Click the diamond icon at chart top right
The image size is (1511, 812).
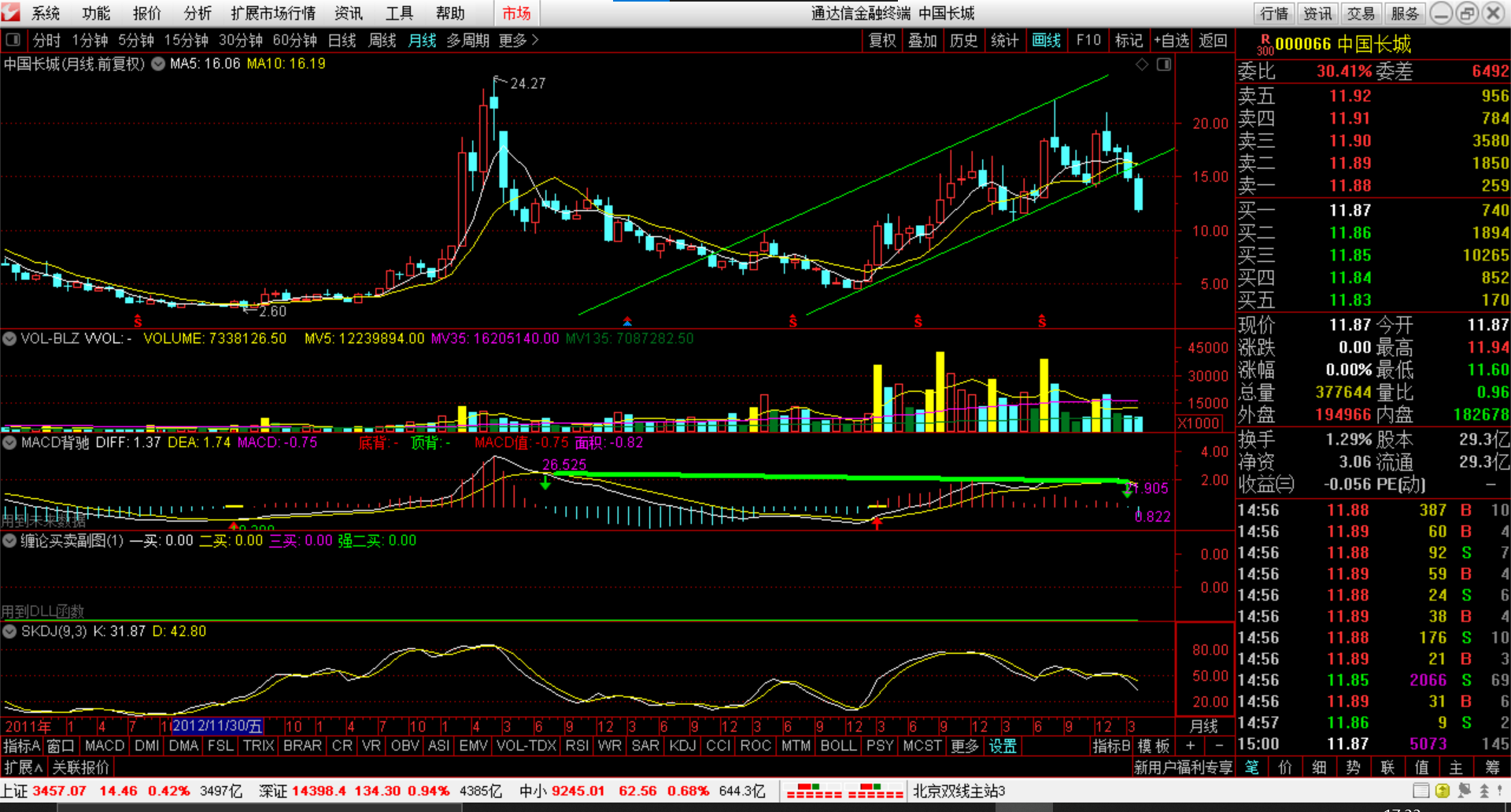[1142, 64]
